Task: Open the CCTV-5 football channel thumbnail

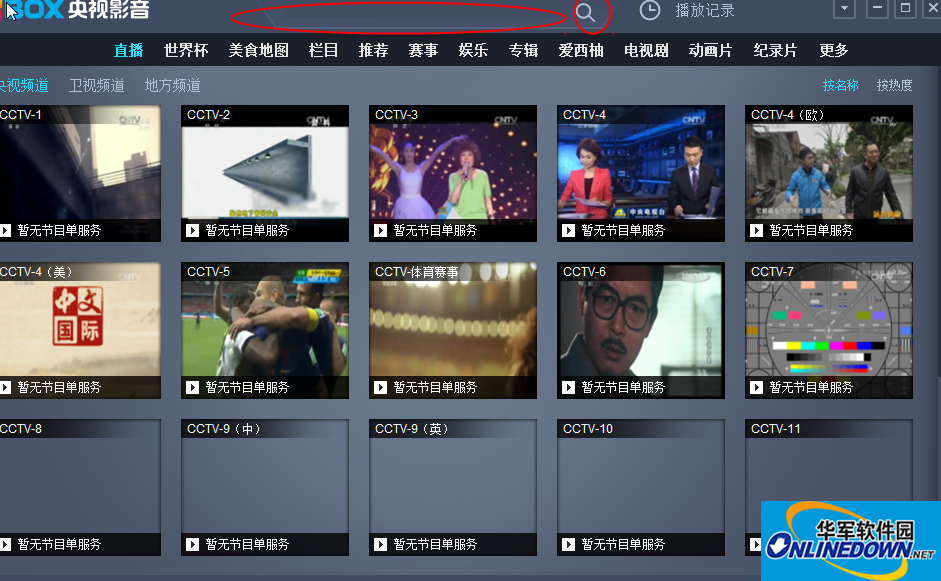Action: [x=265, y=331]
